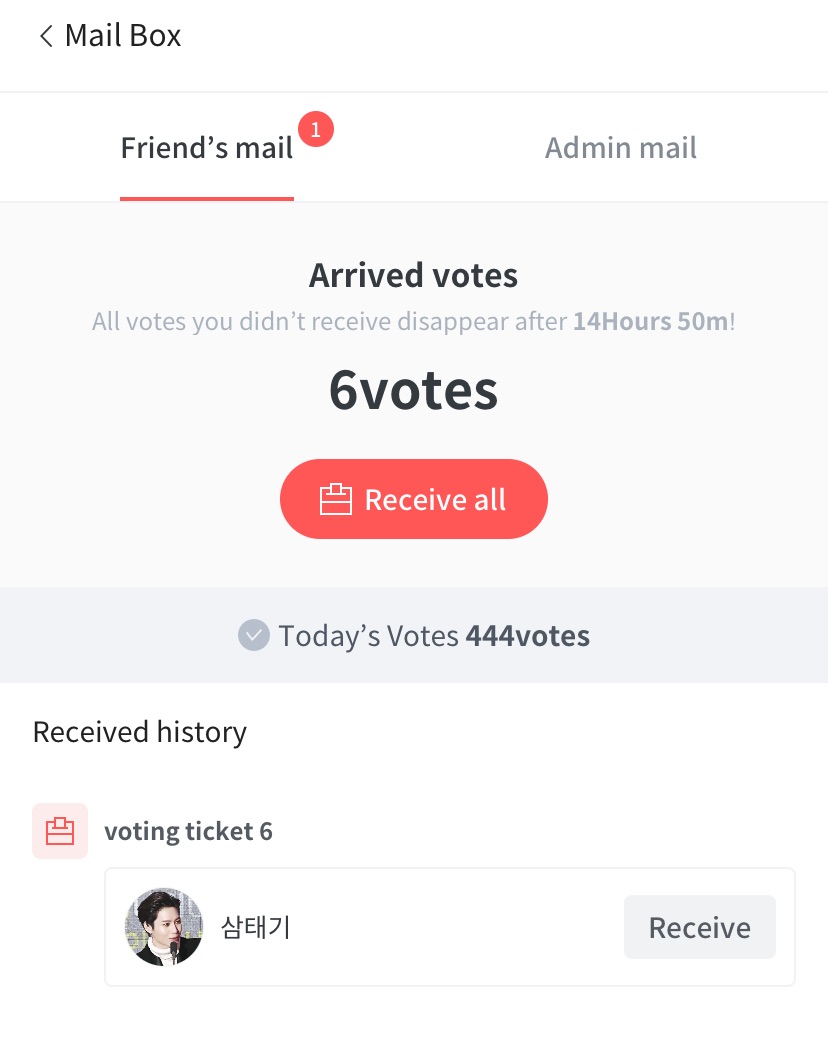Click the username 삼태기
828x1064 pixels.
255,927
